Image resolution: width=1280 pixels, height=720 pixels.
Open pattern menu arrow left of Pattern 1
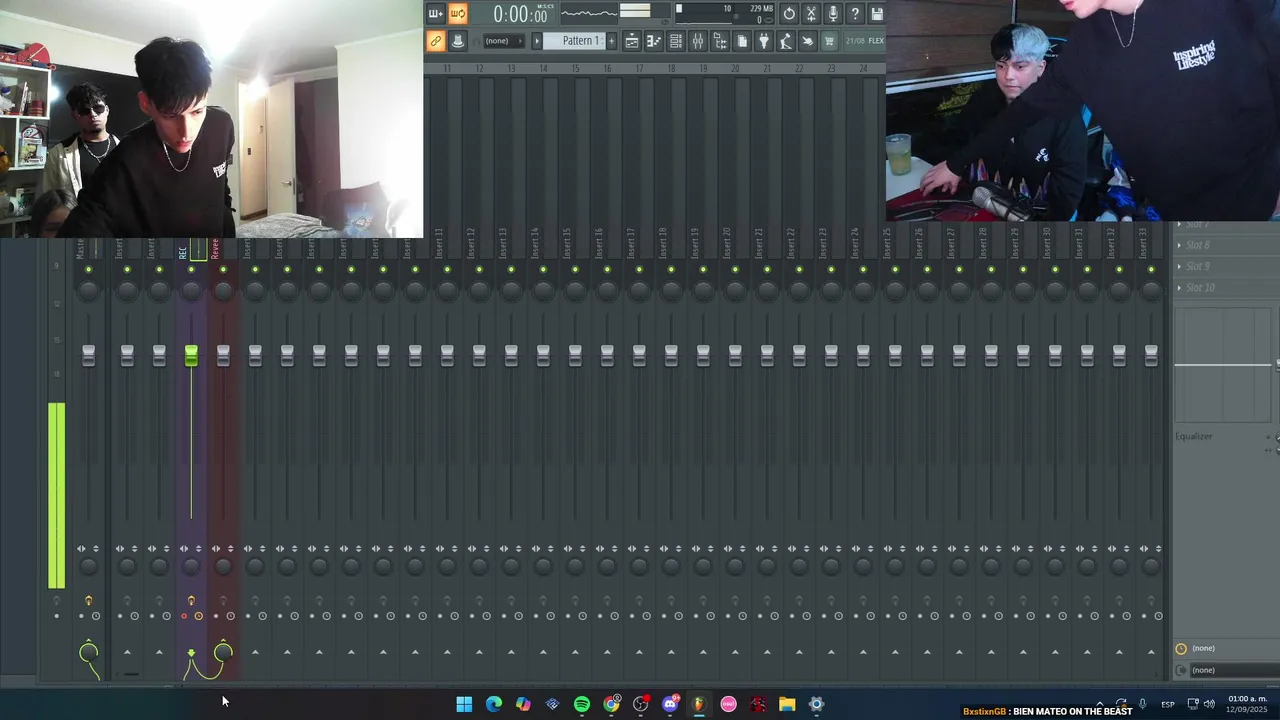[537, 41]
